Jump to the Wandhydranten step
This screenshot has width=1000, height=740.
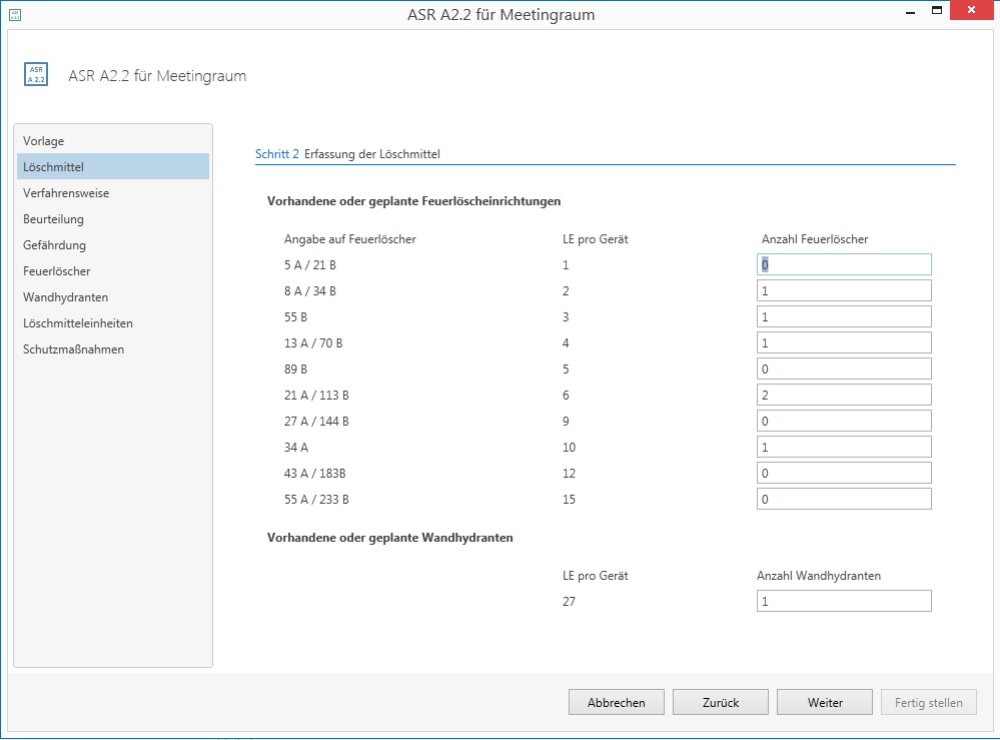pyautogui.click(x=65, y=297)
